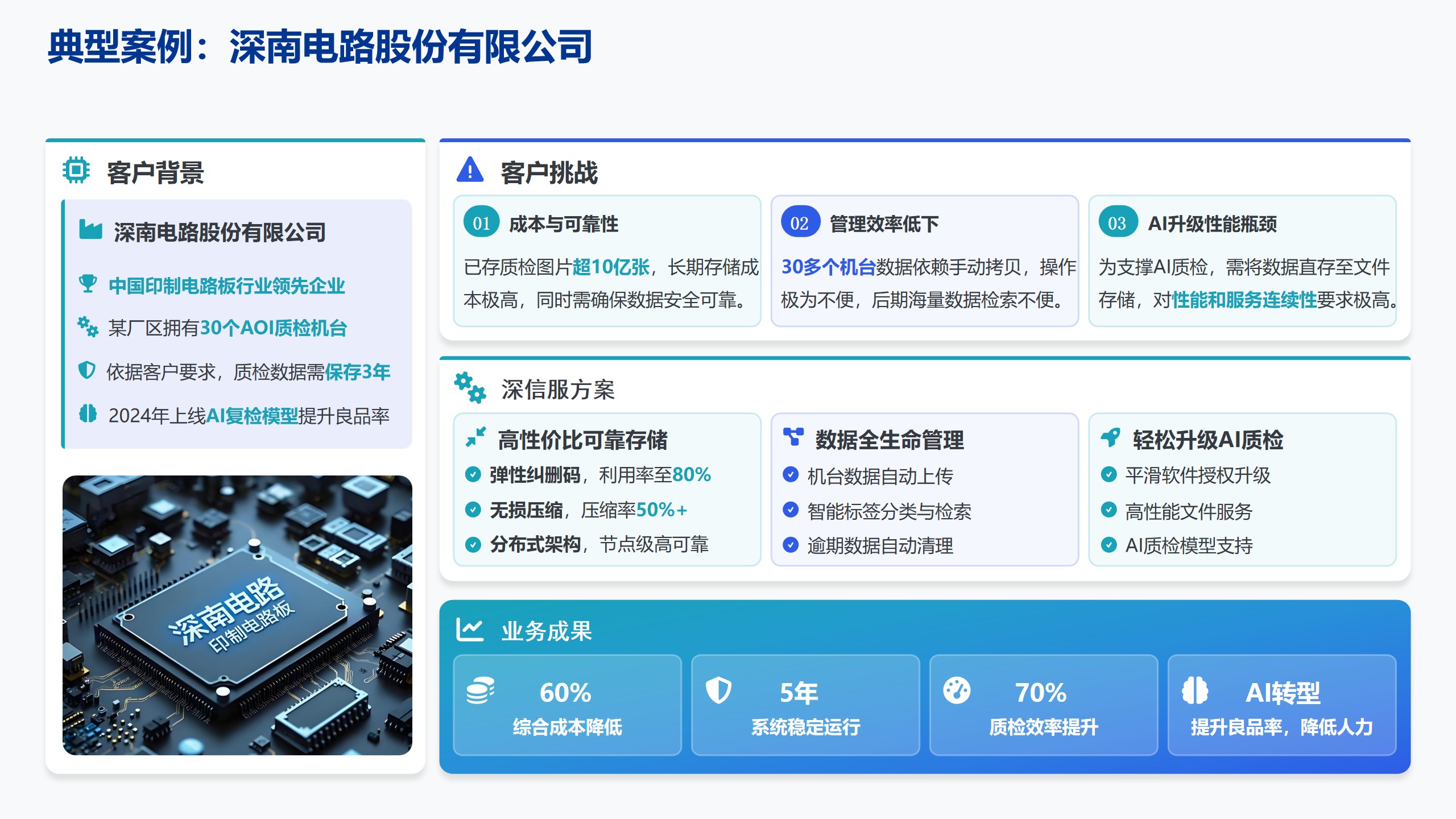
Task: Click the warning triangle icon beside 客户挑战
Action: click(x=470, y=169)
